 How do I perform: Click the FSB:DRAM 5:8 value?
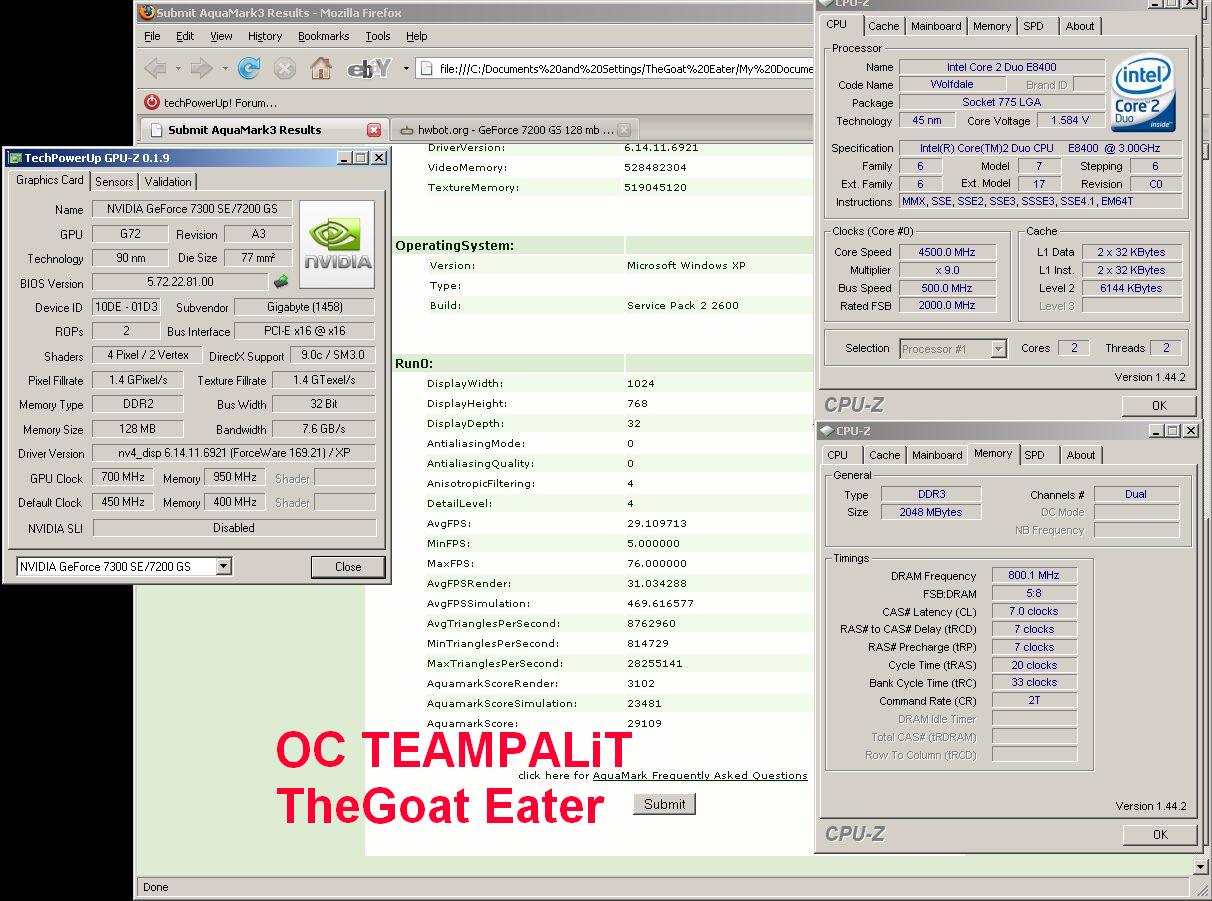pyautogui.click(x=1034, y=593)
